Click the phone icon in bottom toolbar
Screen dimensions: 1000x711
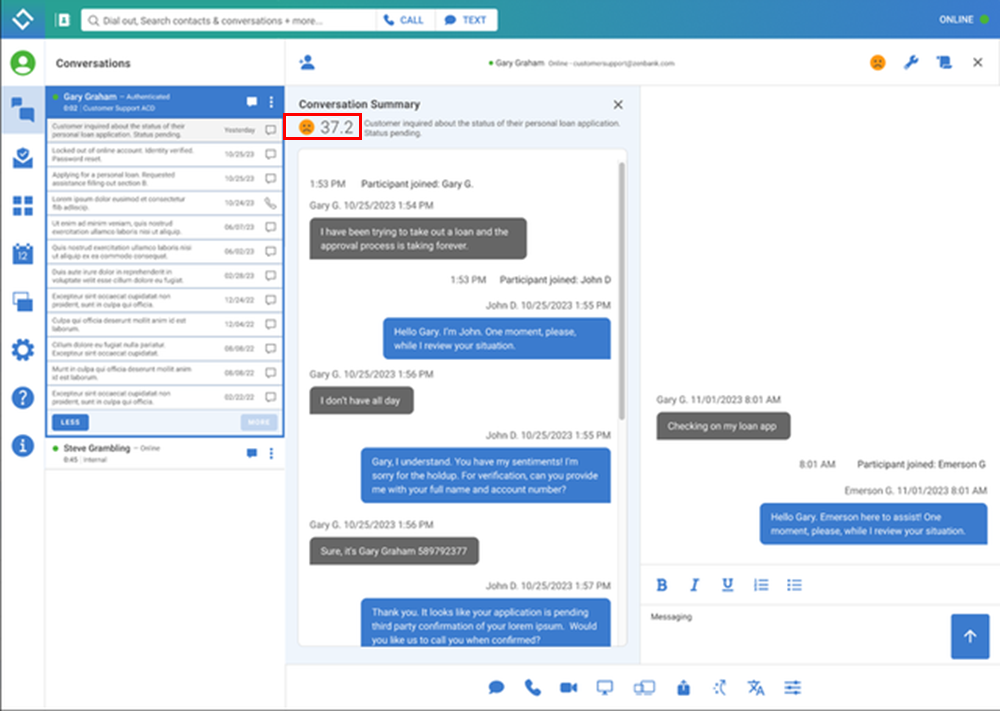point(532,688)
